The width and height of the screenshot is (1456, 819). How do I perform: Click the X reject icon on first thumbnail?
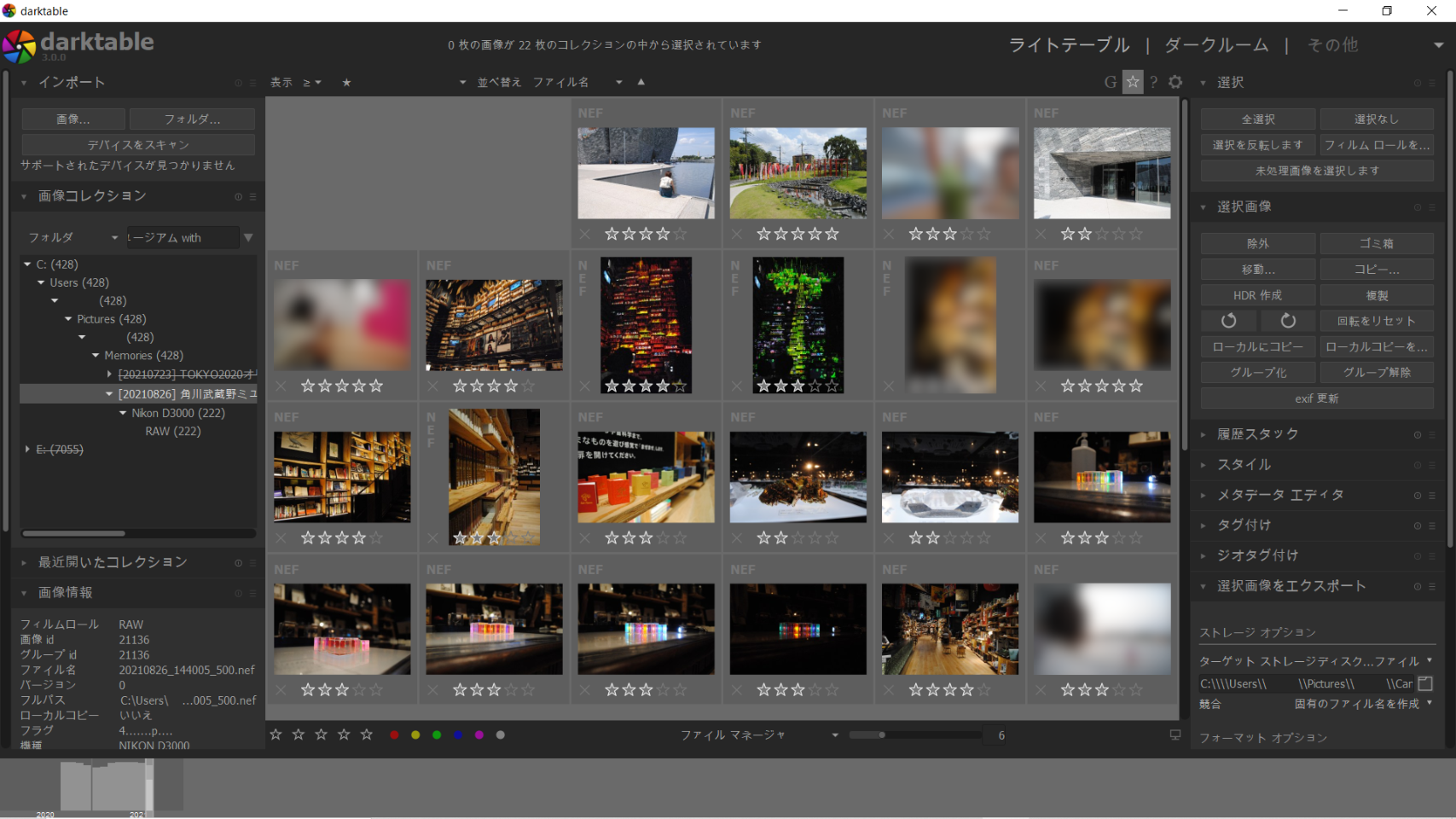(585, 234)
